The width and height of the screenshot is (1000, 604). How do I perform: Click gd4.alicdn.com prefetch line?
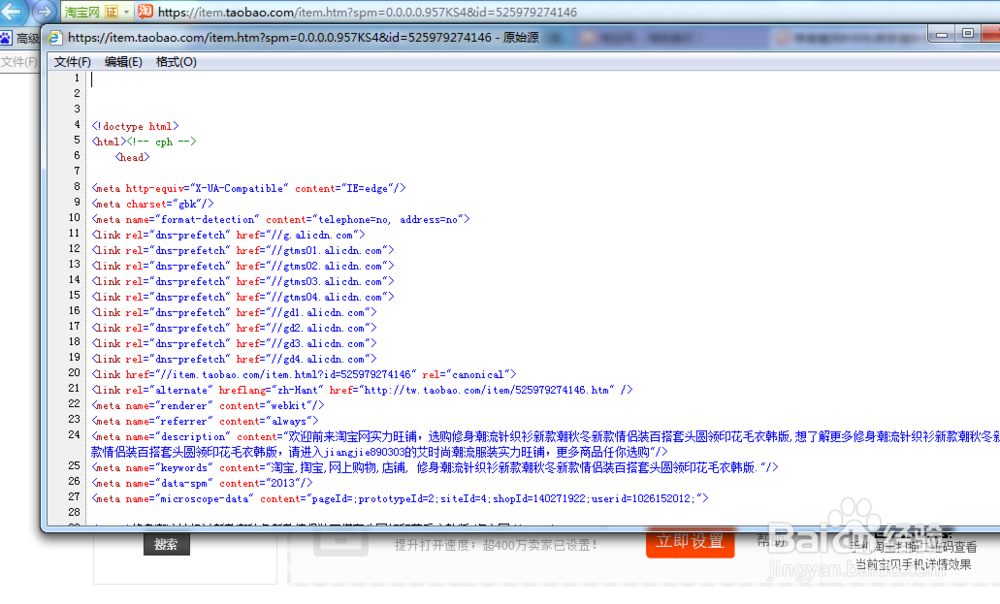click(x=234, y=359)
